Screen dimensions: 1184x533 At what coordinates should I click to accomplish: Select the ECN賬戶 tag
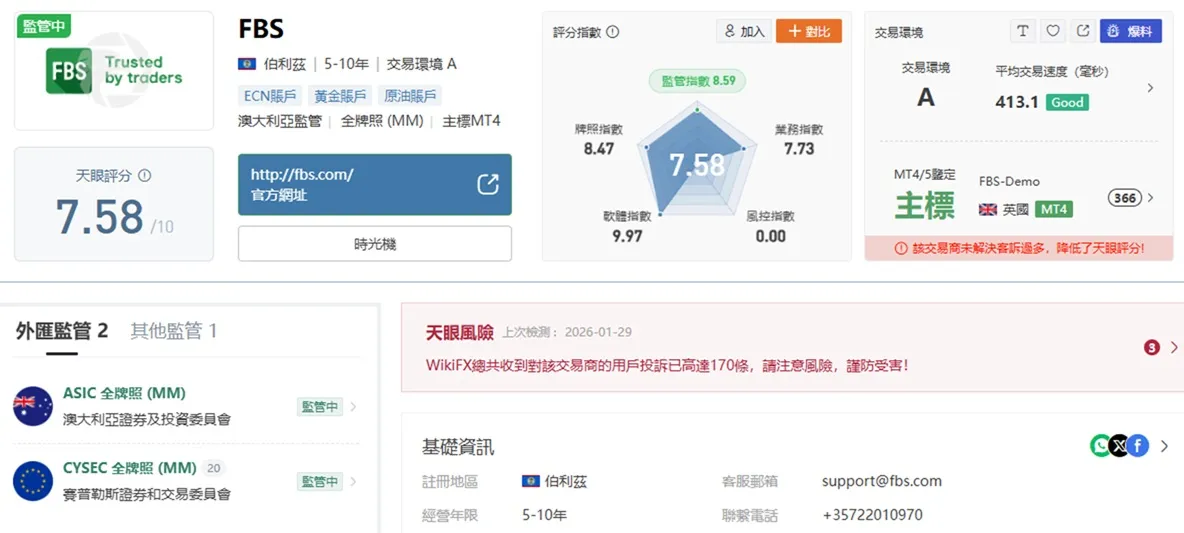[270, 96]
